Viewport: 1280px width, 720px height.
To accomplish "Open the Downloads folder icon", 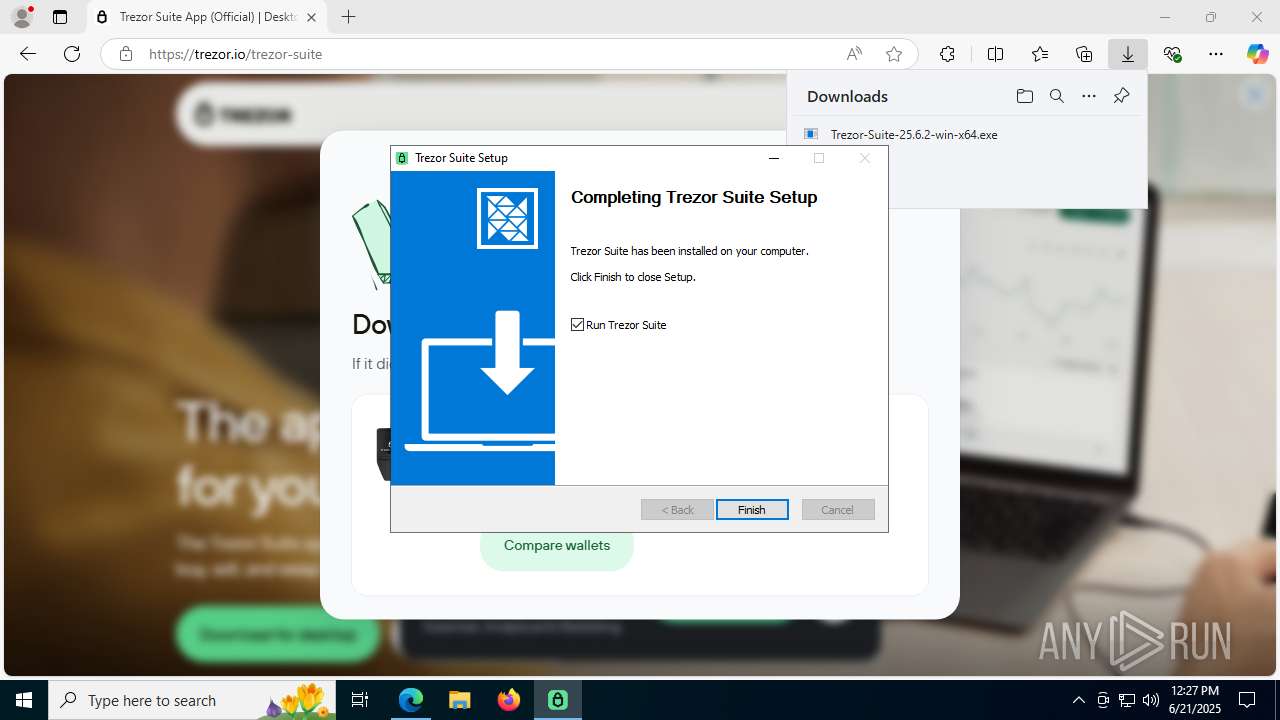I will (1024, 96).
